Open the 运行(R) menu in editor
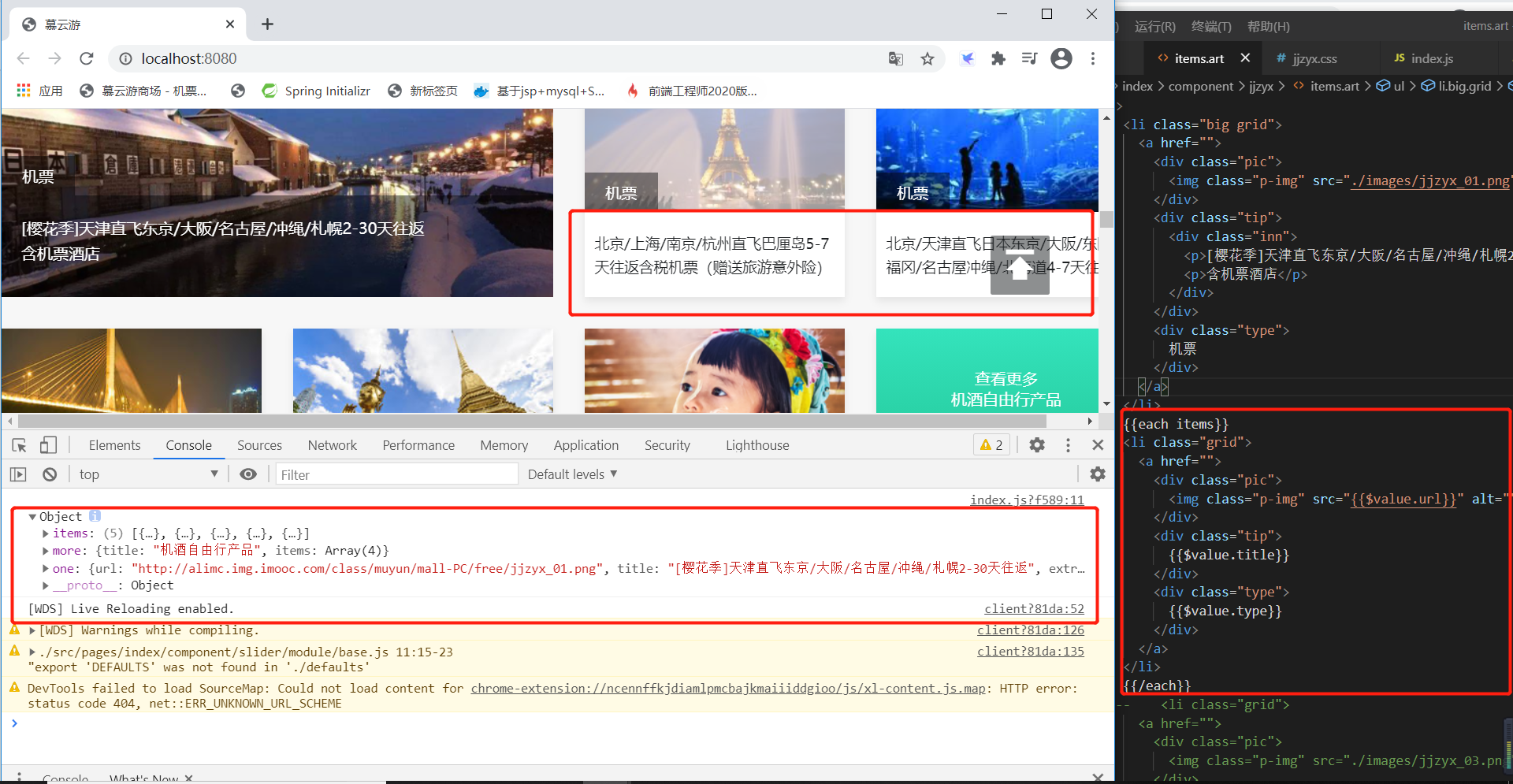 [1155, 26]
